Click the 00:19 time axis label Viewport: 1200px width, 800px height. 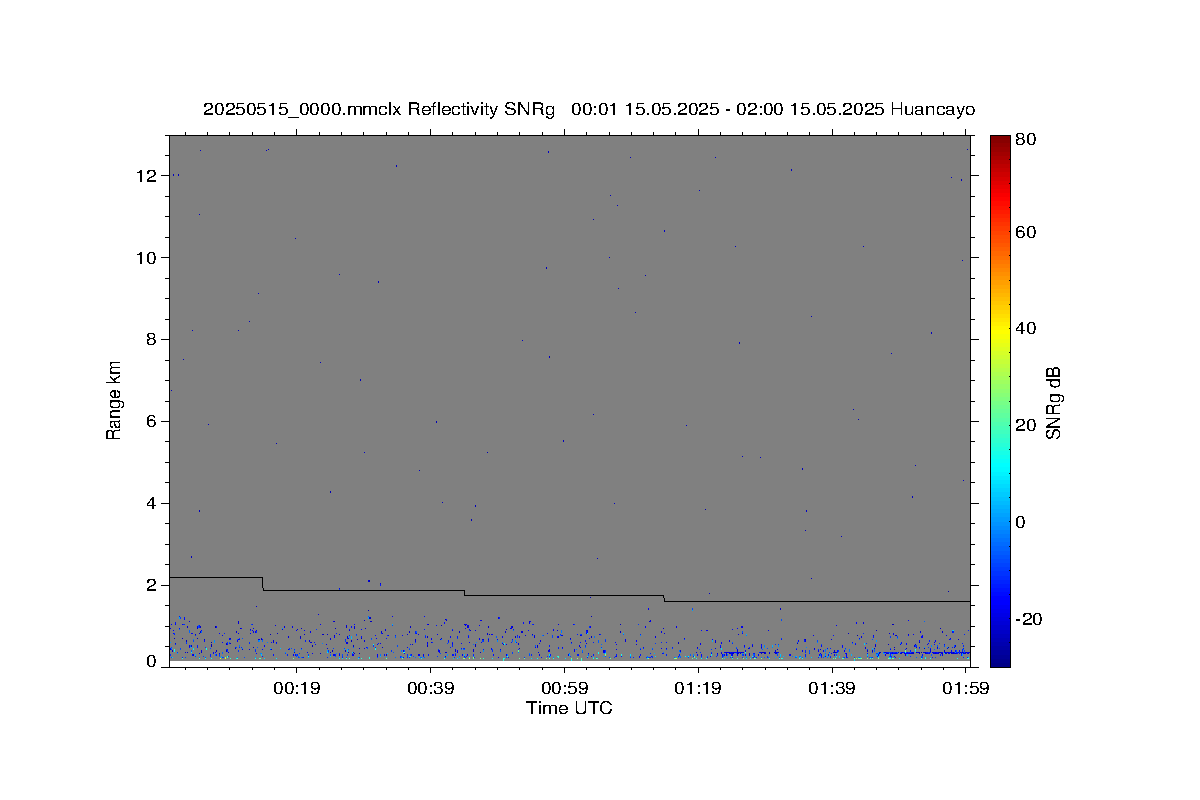[x=297, y=688]
